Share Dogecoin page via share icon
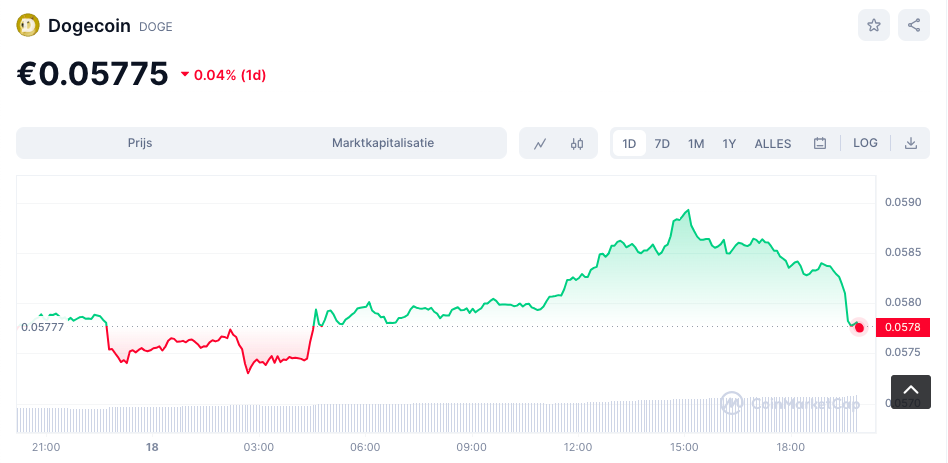The height and width of the screenshot is (463, 948). point(914,25)
